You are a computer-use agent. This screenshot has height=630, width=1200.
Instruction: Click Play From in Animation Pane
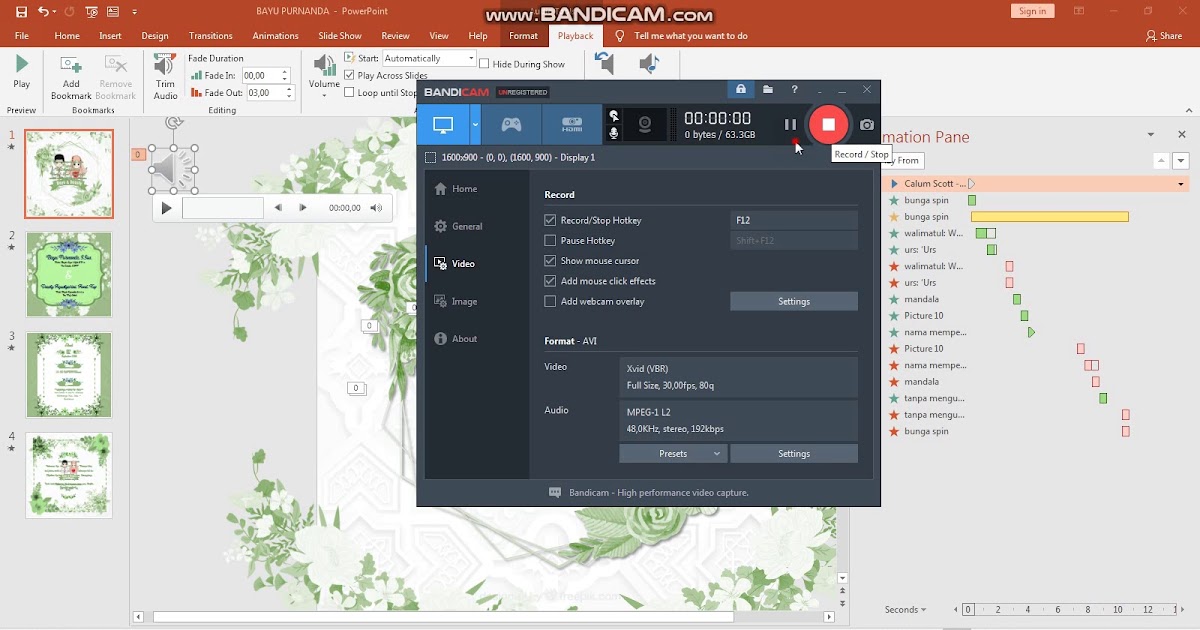coord(903,160)
